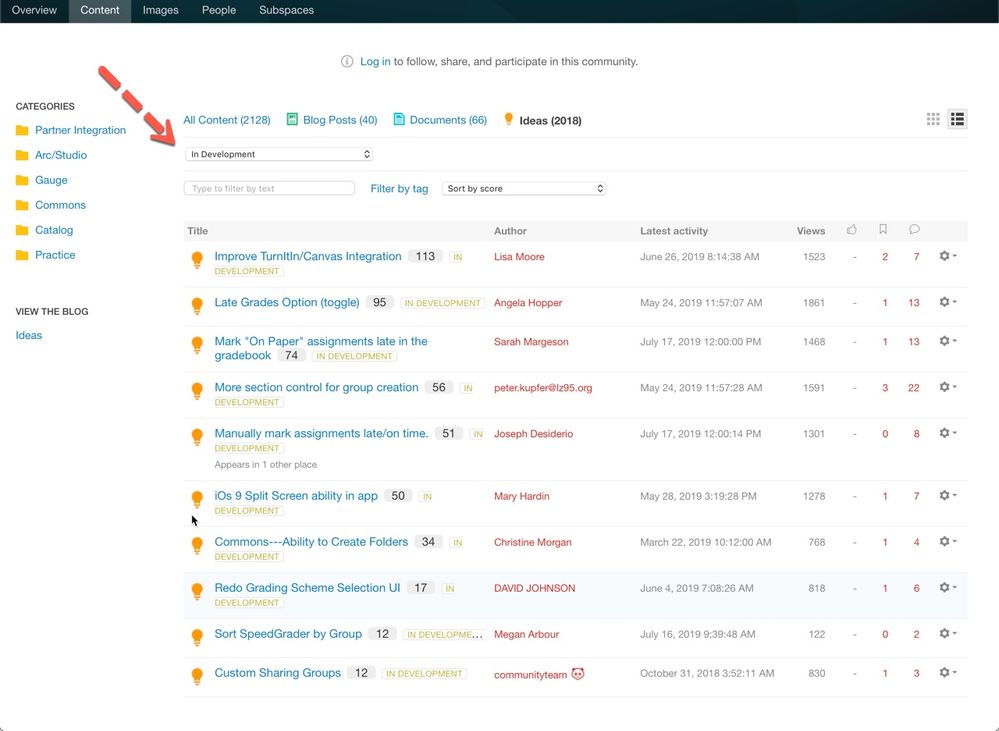Open gear menu for Commons Create Folders row

tap(947, 541)
